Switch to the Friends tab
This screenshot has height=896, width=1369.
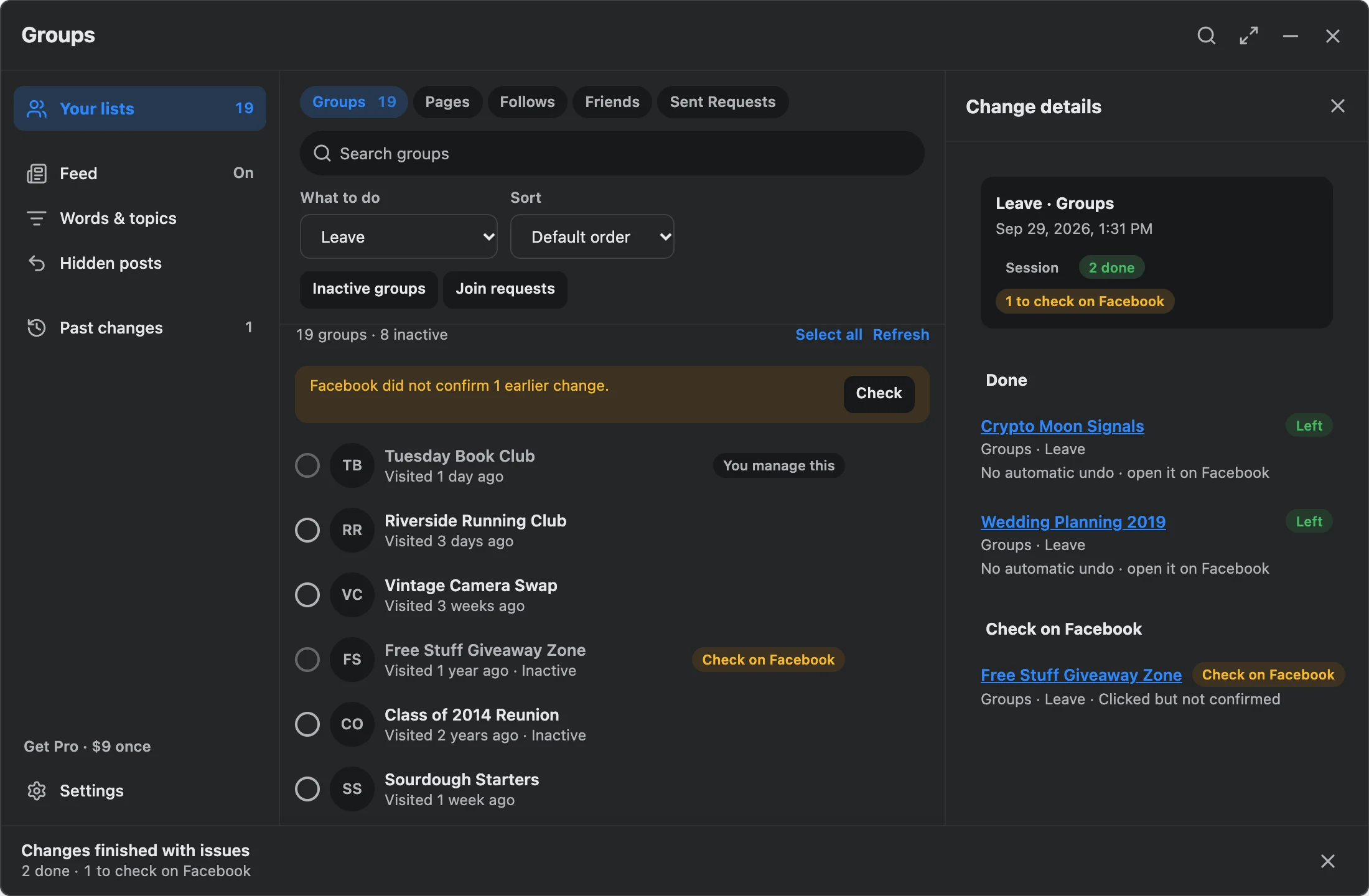(x=612, y=102)
